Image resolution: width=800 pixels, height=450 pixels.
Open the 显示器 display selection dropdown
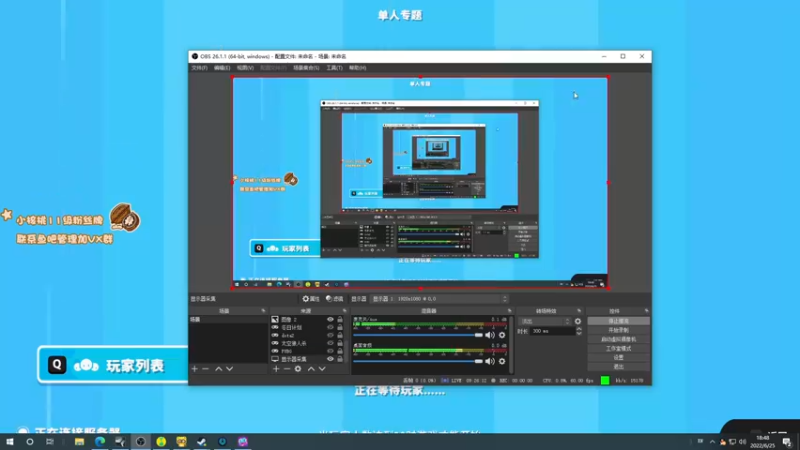(x=439, y=299)
